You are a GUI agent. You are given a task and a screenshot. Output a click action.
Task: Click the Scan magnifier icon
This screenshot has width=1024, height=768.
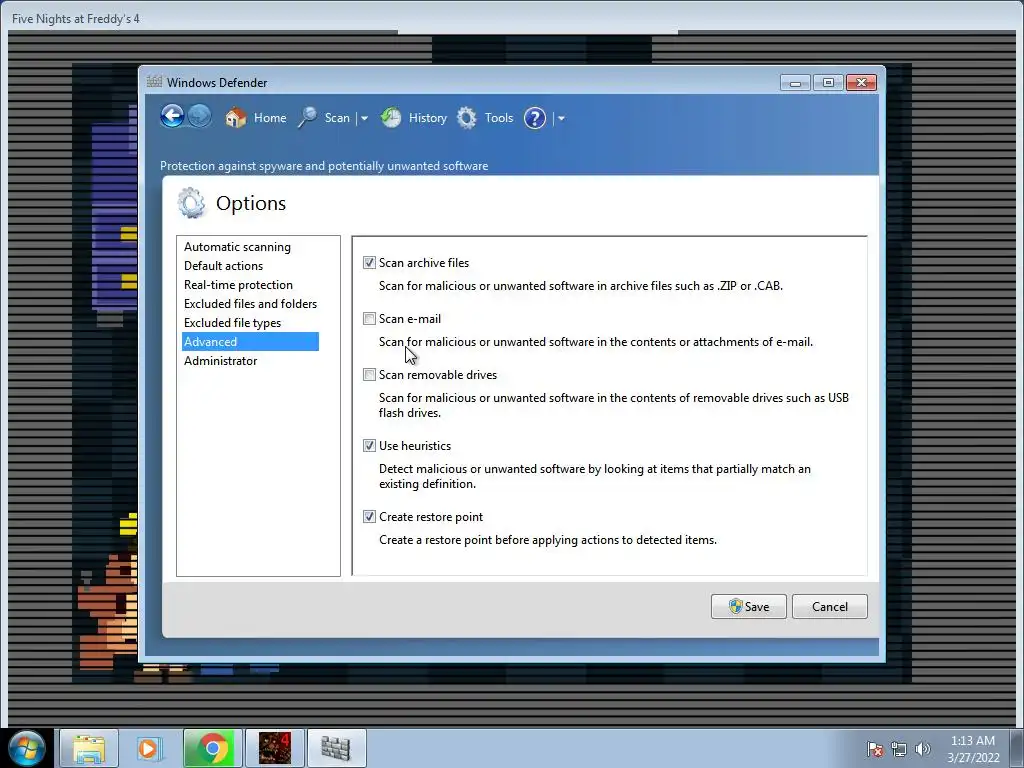click(307, 118)
